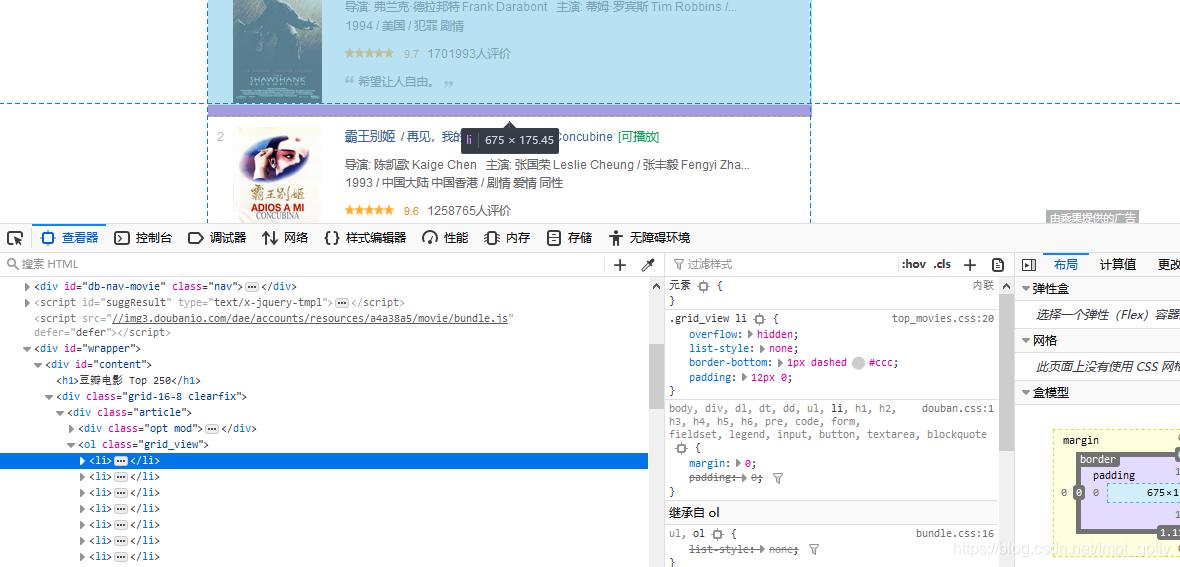Select the h1 豆瓣电影 Top 250 node

(x=128, y=380)
